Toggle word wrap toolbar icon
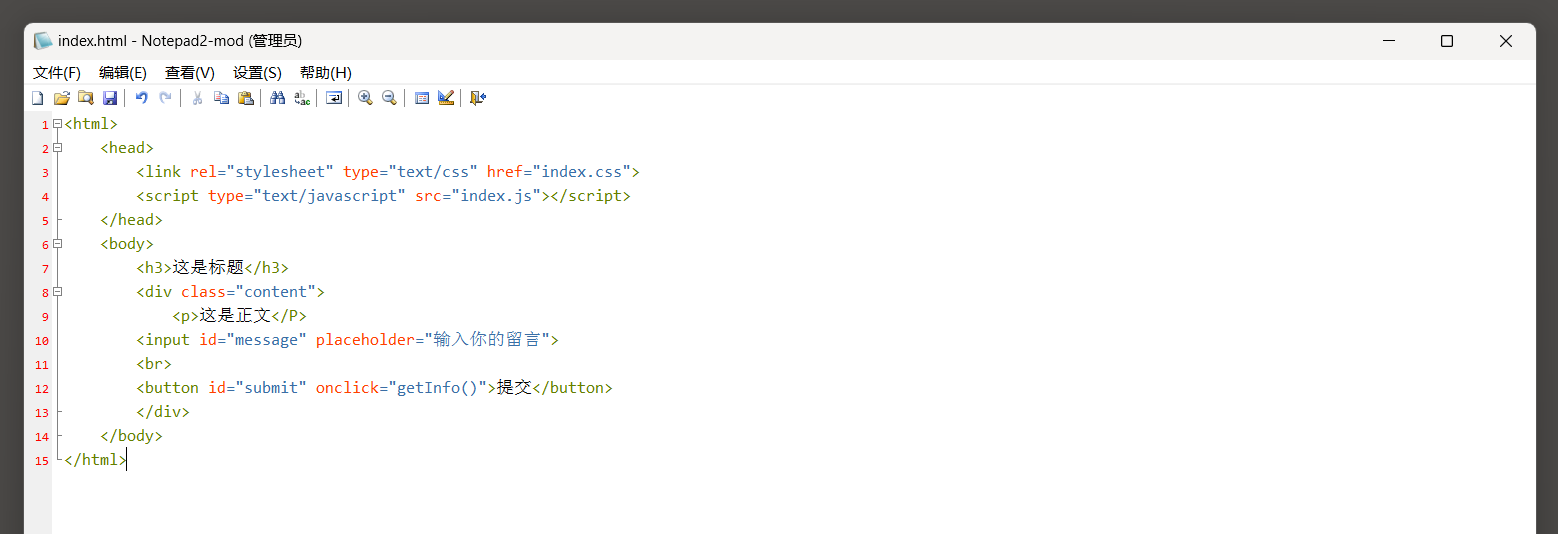The image size is (1558, 534). 334,98
